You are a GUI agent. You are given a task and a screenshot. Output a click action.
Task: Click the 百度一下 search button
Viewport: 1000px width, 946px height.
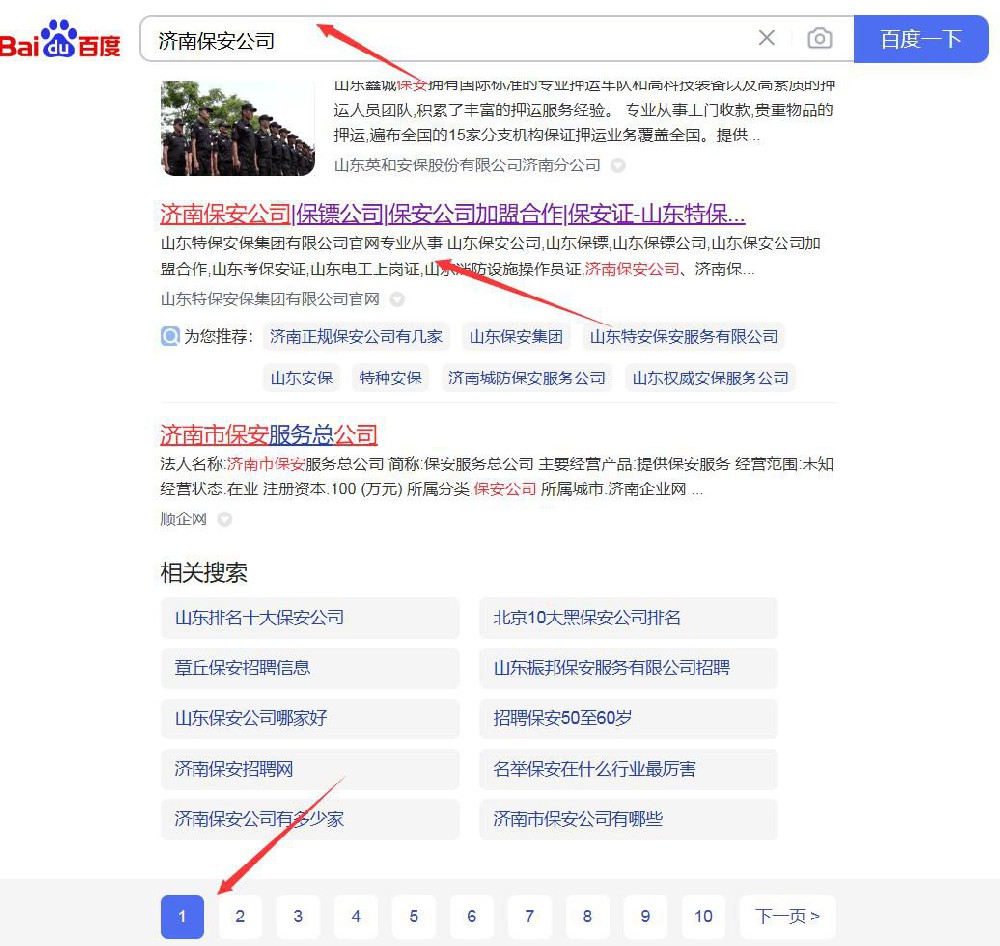[920, 39]
